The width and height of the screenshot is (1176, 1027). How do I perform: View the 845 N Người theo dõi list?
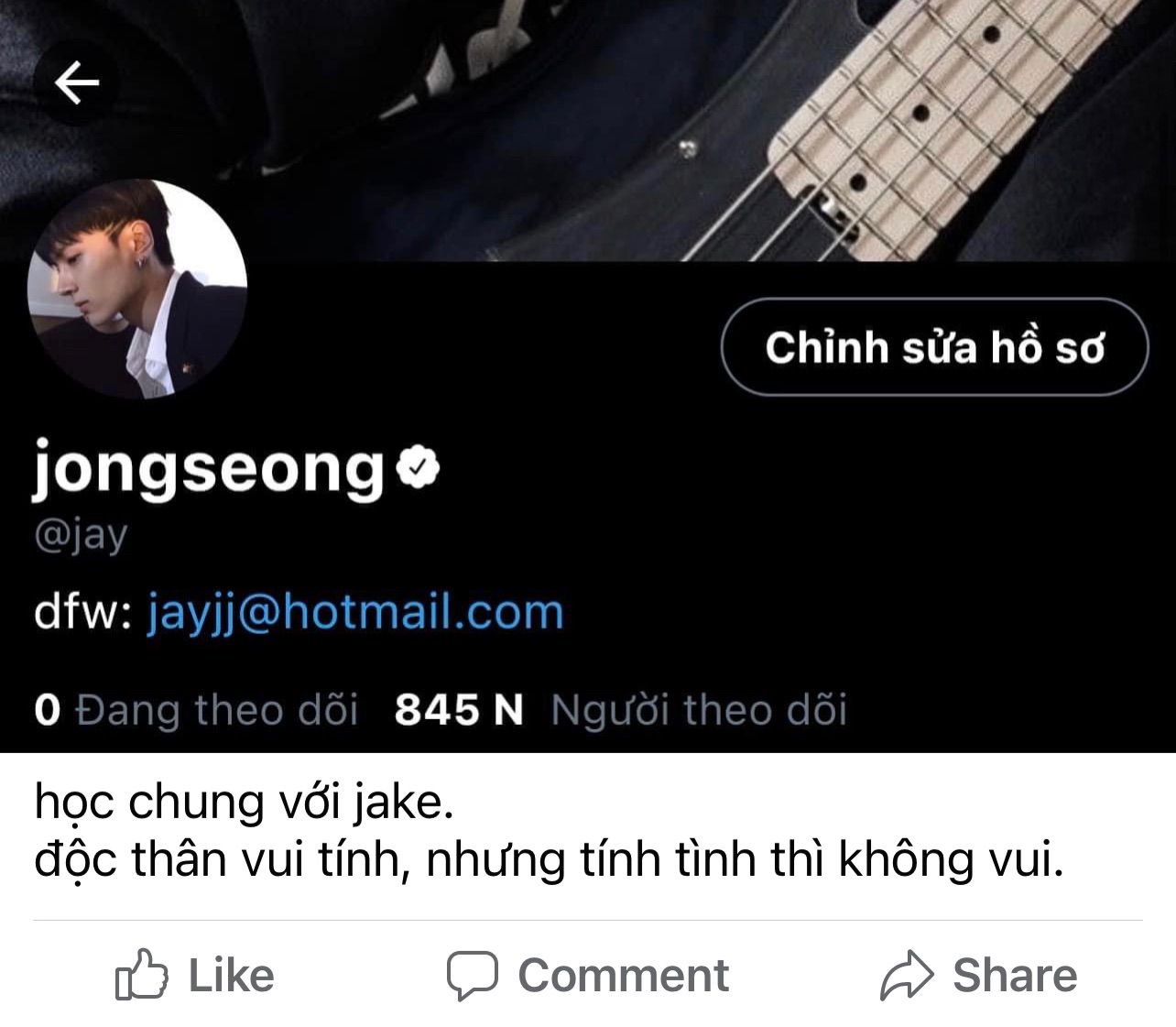(x=620, y=710)
